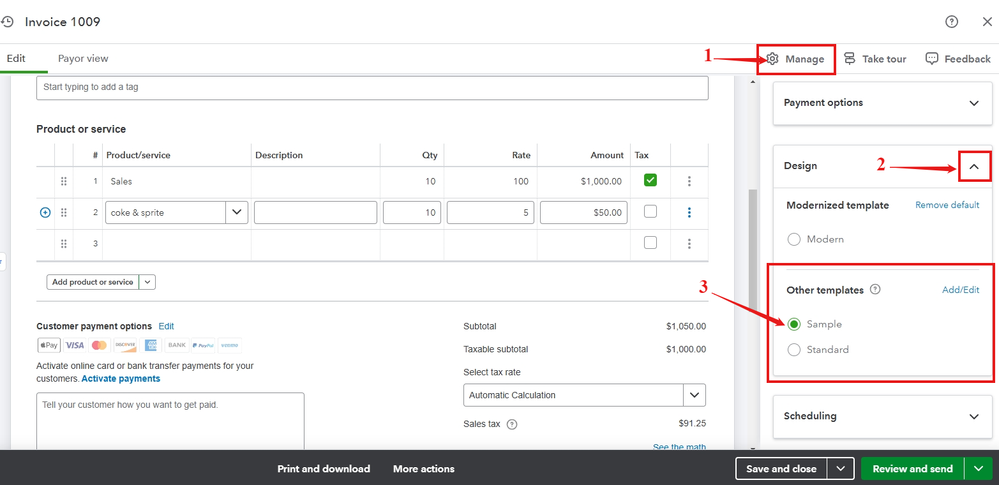Click the Description field of row 2
This screenshot has height=485, width=999.
tap(315, 212)
